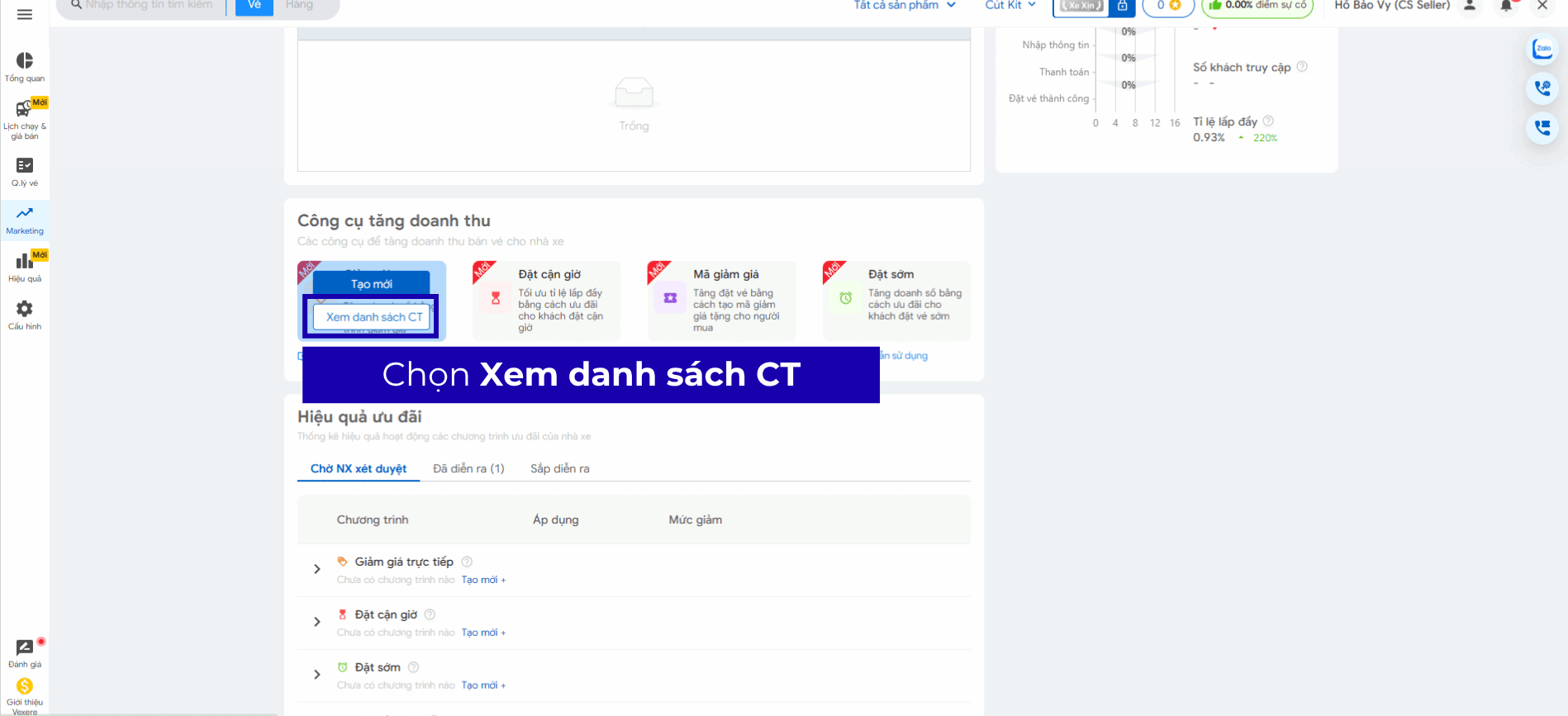Click the Zalo chat icon
The image size is (1568, 716).
1542,49
